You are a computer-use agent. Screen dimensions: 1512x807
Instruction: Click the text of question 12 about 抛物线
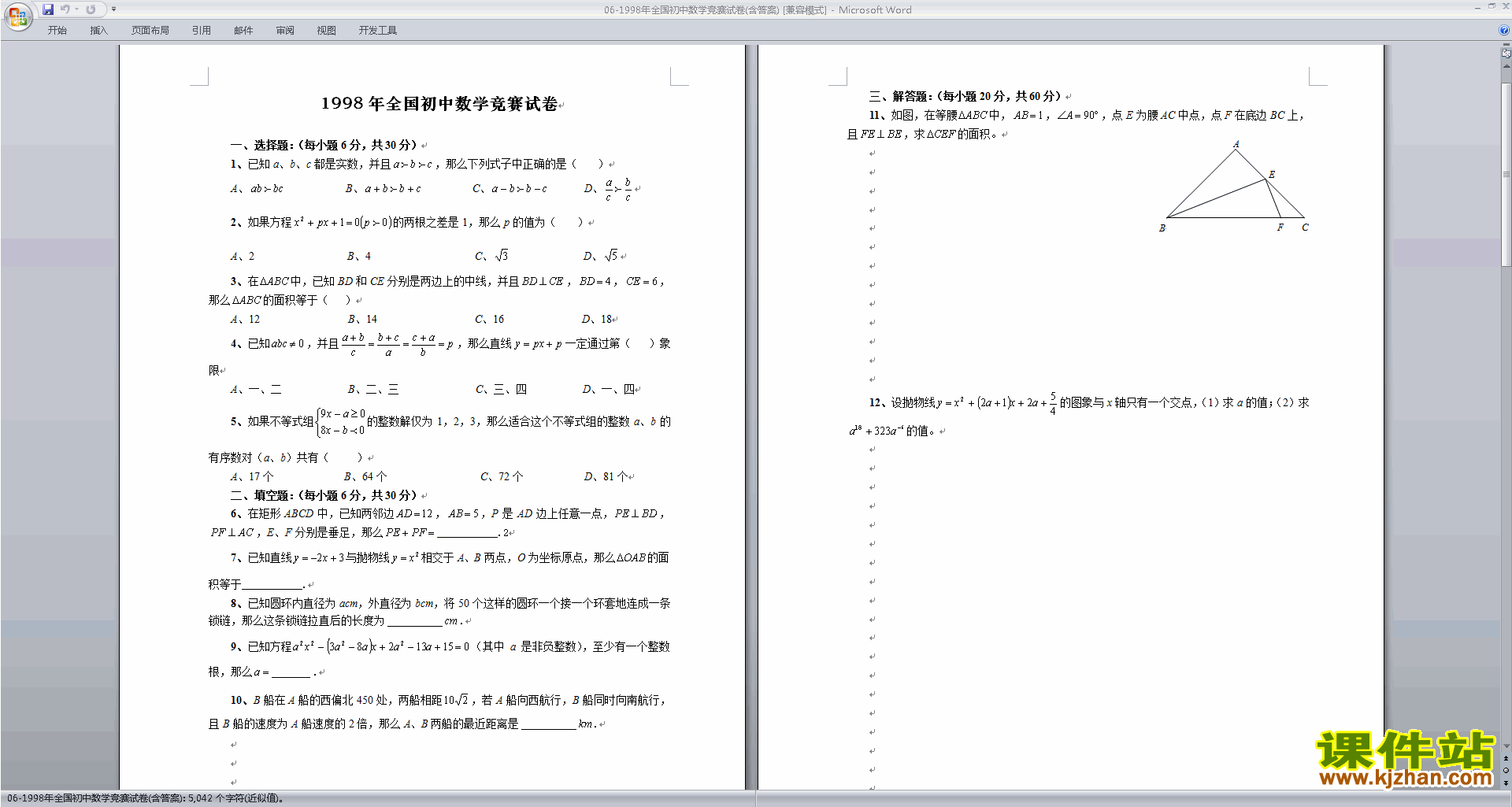click(1080, 415)
